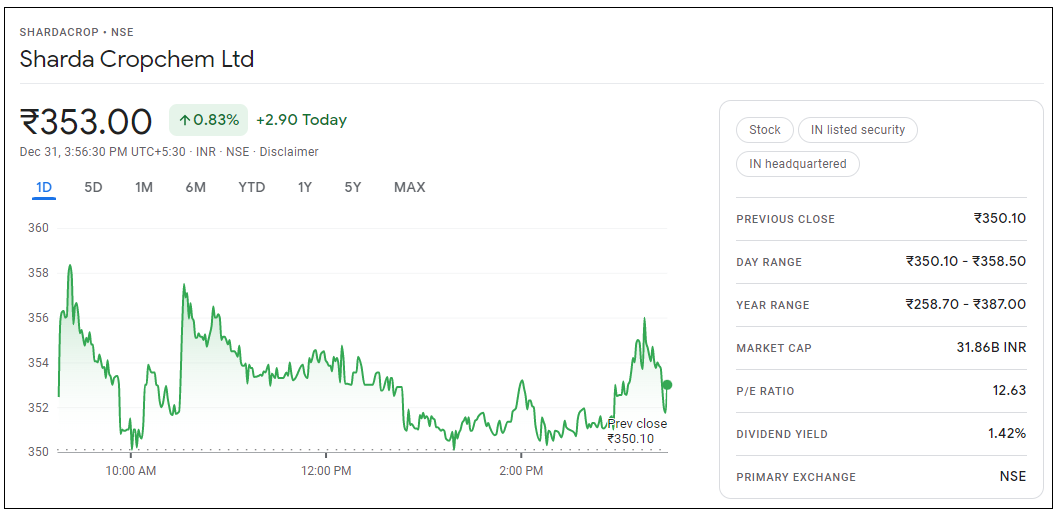This screenshot has height=516, width=1057.
Task: Click the 352 y-axis label
Action: pyautogui.click(x=39, y=407)
